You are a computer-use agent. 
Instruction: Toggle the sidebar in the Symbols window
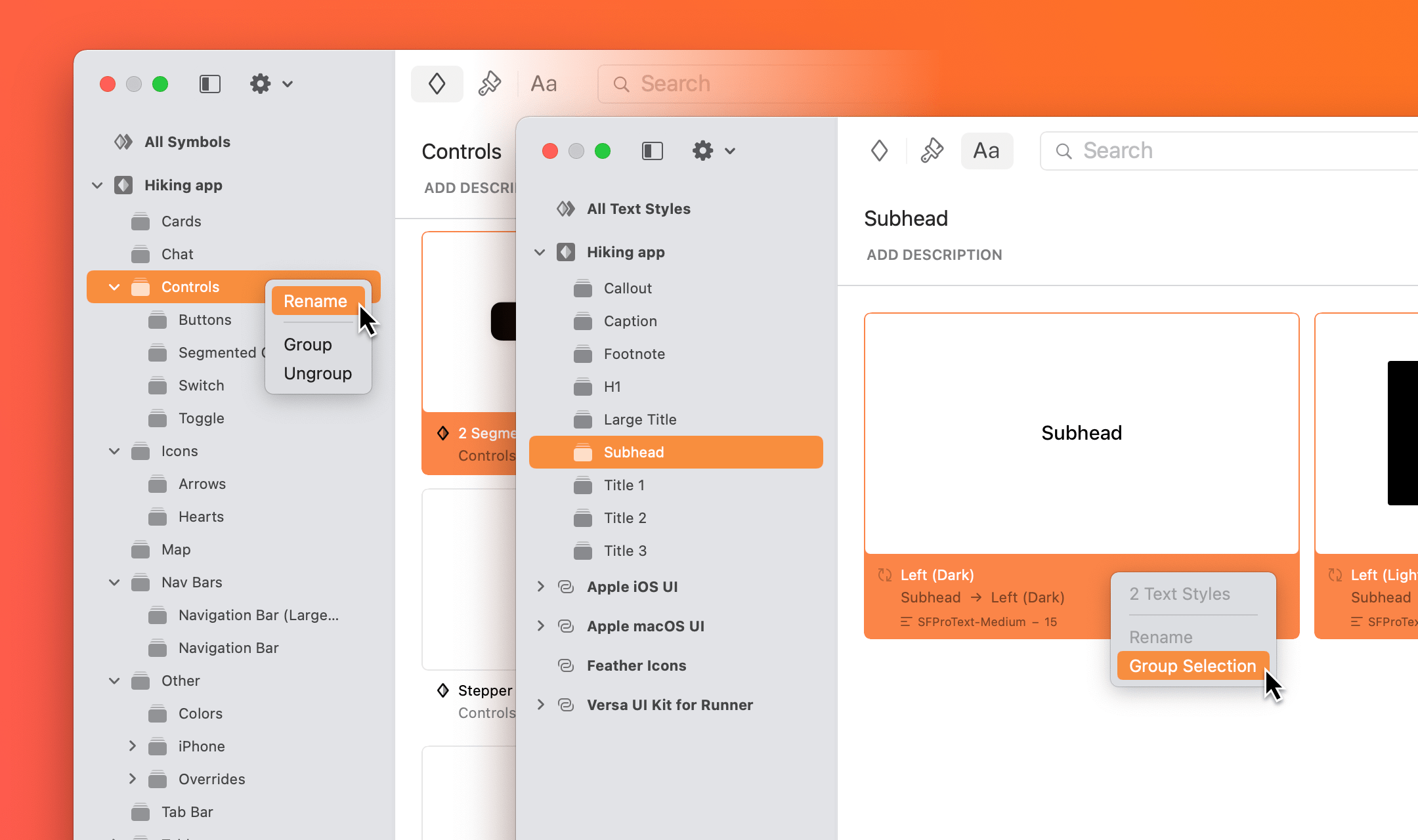209,84
